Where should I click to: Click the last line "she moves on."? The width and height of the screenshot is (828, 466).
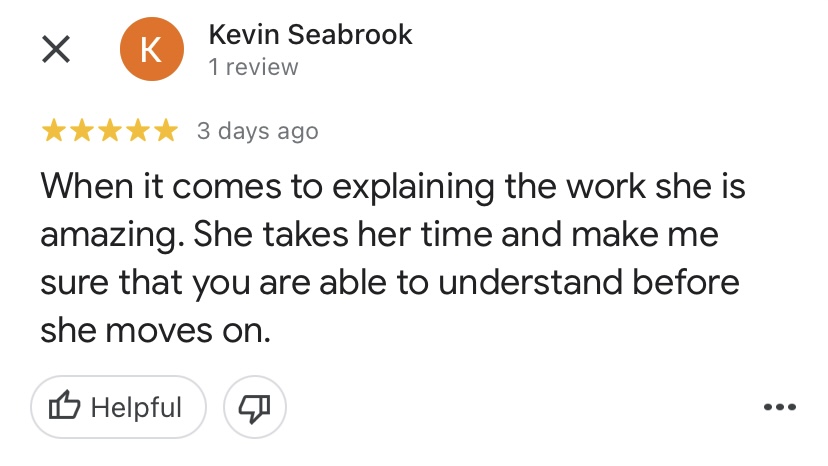[x=155, y=330]
